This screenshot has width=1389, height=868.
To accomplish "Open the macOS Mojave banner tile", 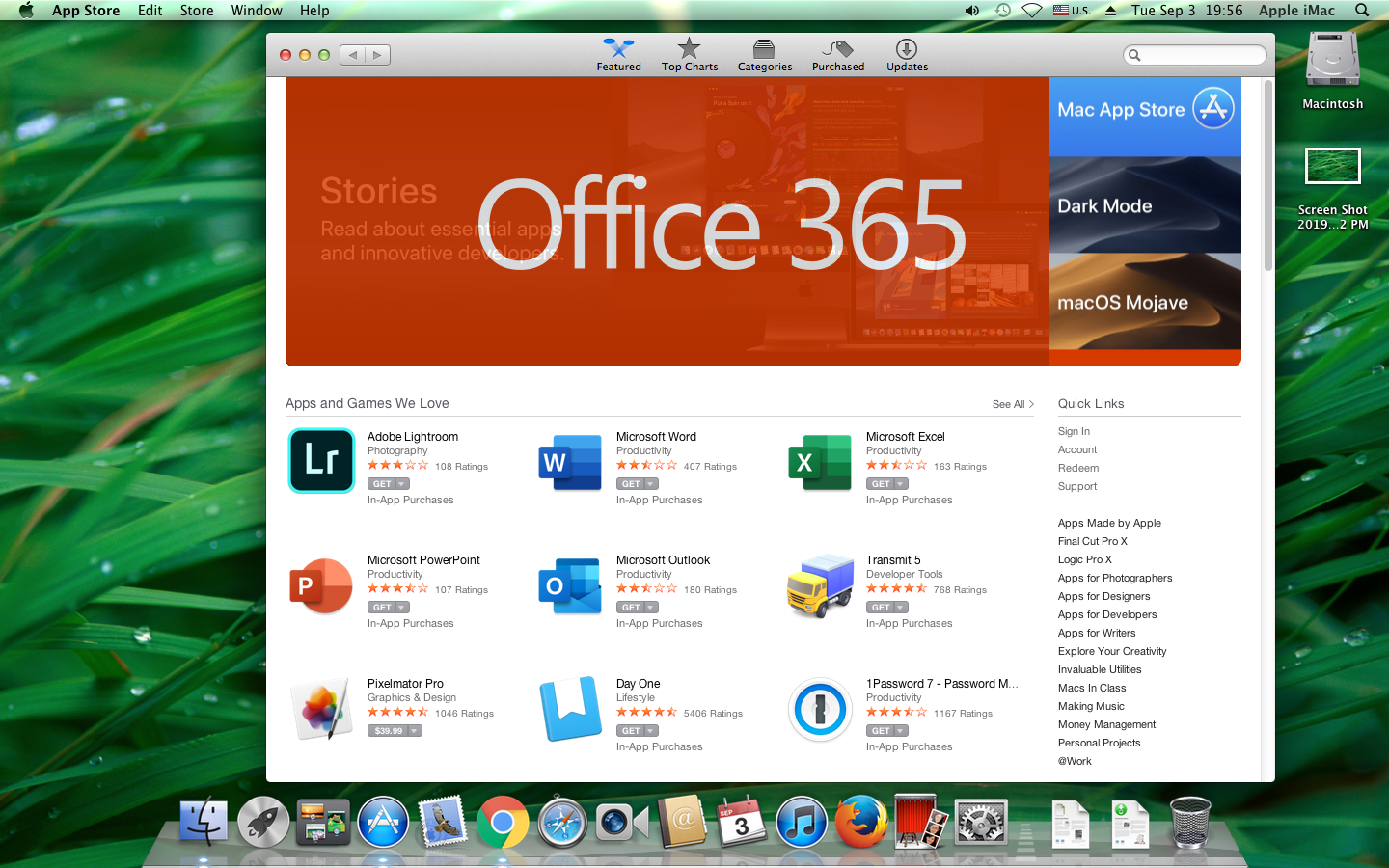I will coord(1144,301).
